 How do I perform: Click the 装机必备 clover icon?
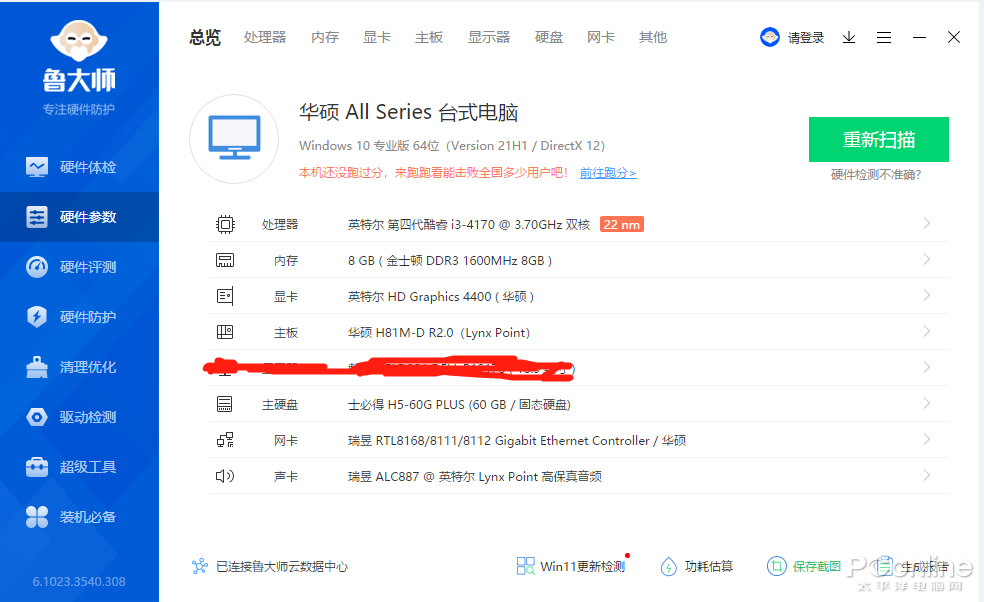coord(37,517)
